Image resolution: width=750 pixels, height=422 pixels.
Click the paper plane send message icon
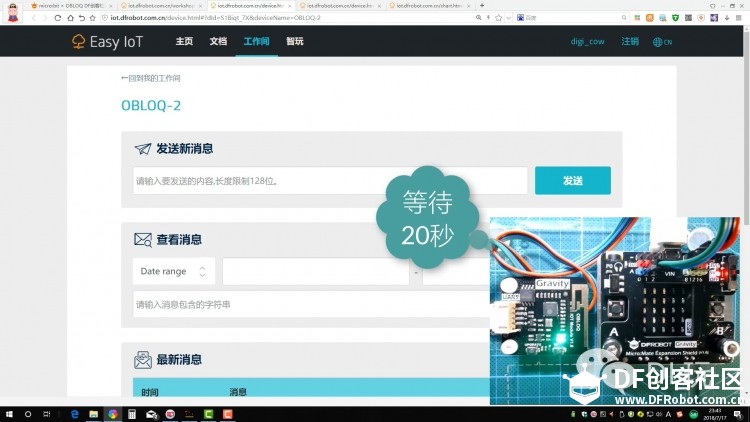[143, 149]
